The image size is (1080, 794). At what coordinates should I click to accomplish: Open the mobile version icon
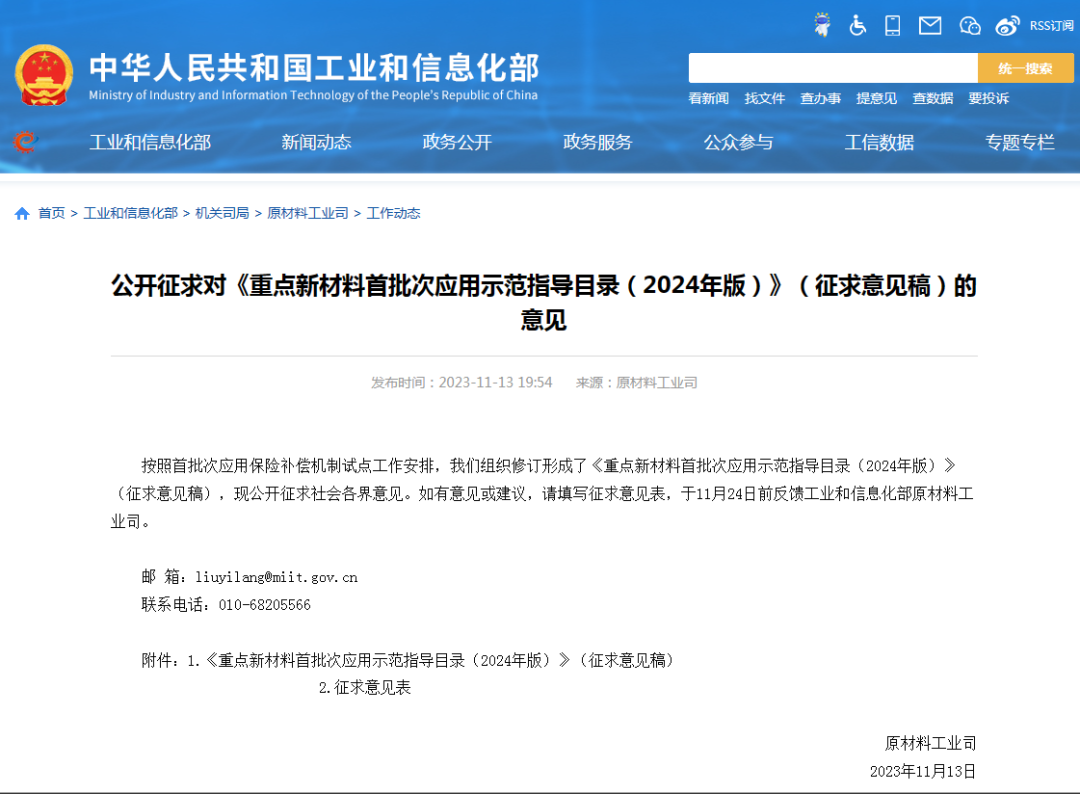pos(892,25)
